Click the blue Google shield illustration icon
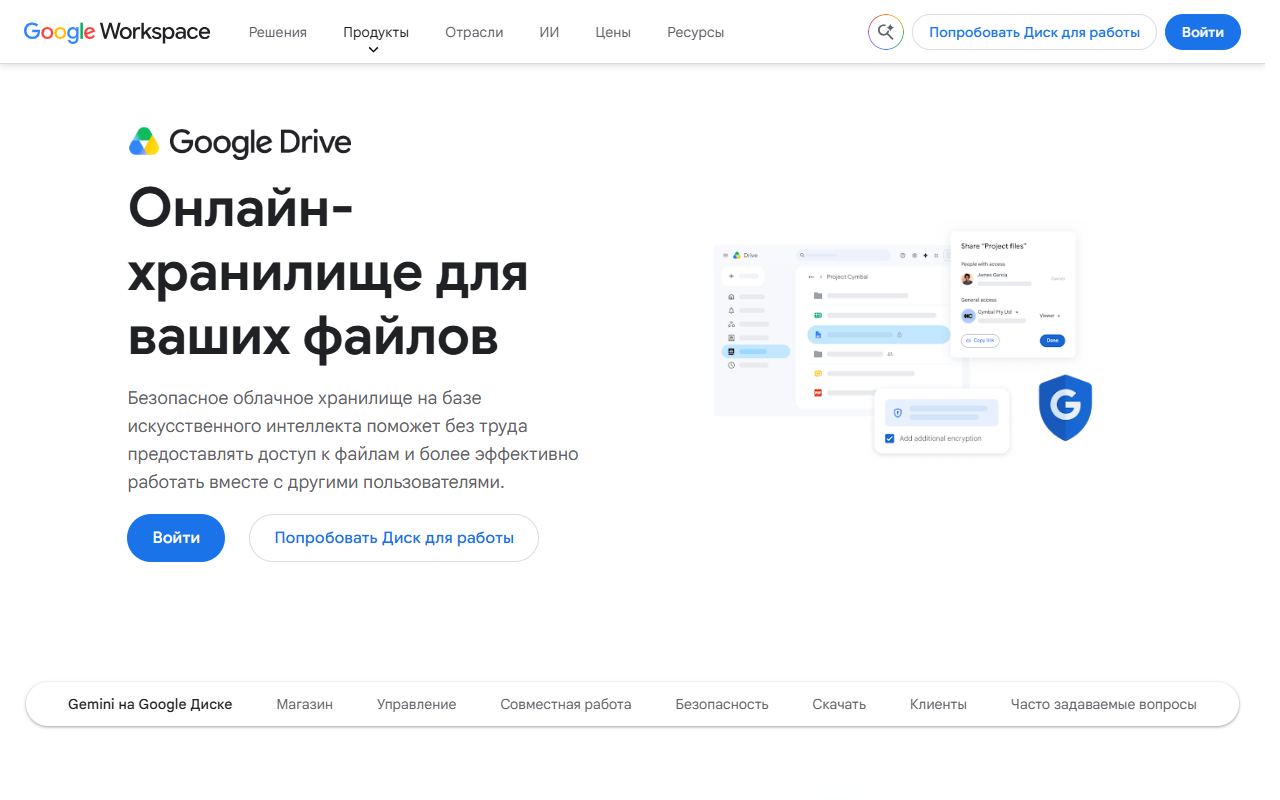 point(1065,407)
